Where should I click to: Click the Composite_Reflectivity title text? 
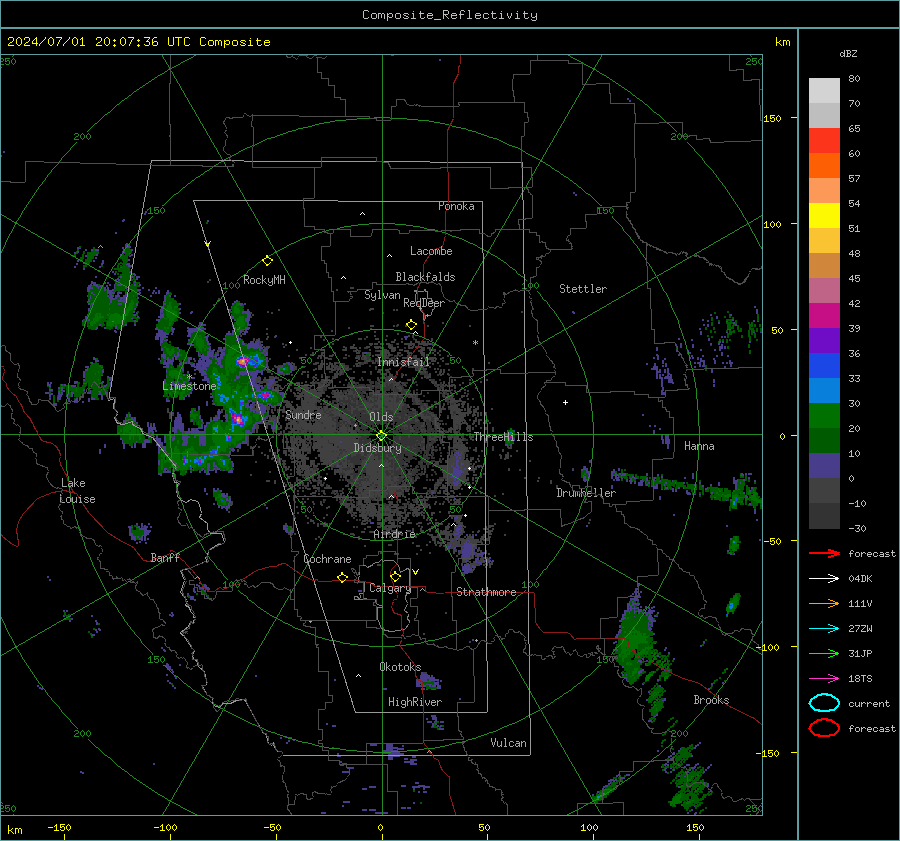coord(450,15)
